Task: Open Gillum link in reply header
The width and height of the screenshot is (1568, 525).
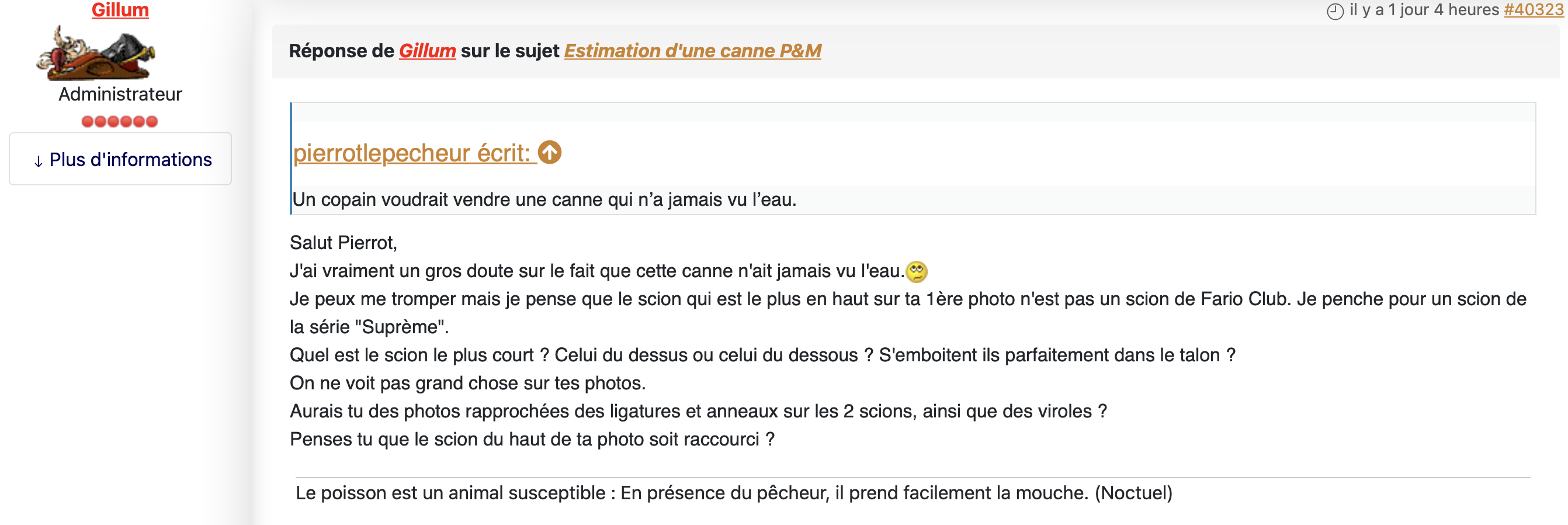Action: pyautogui.click(x=427, y=50)
